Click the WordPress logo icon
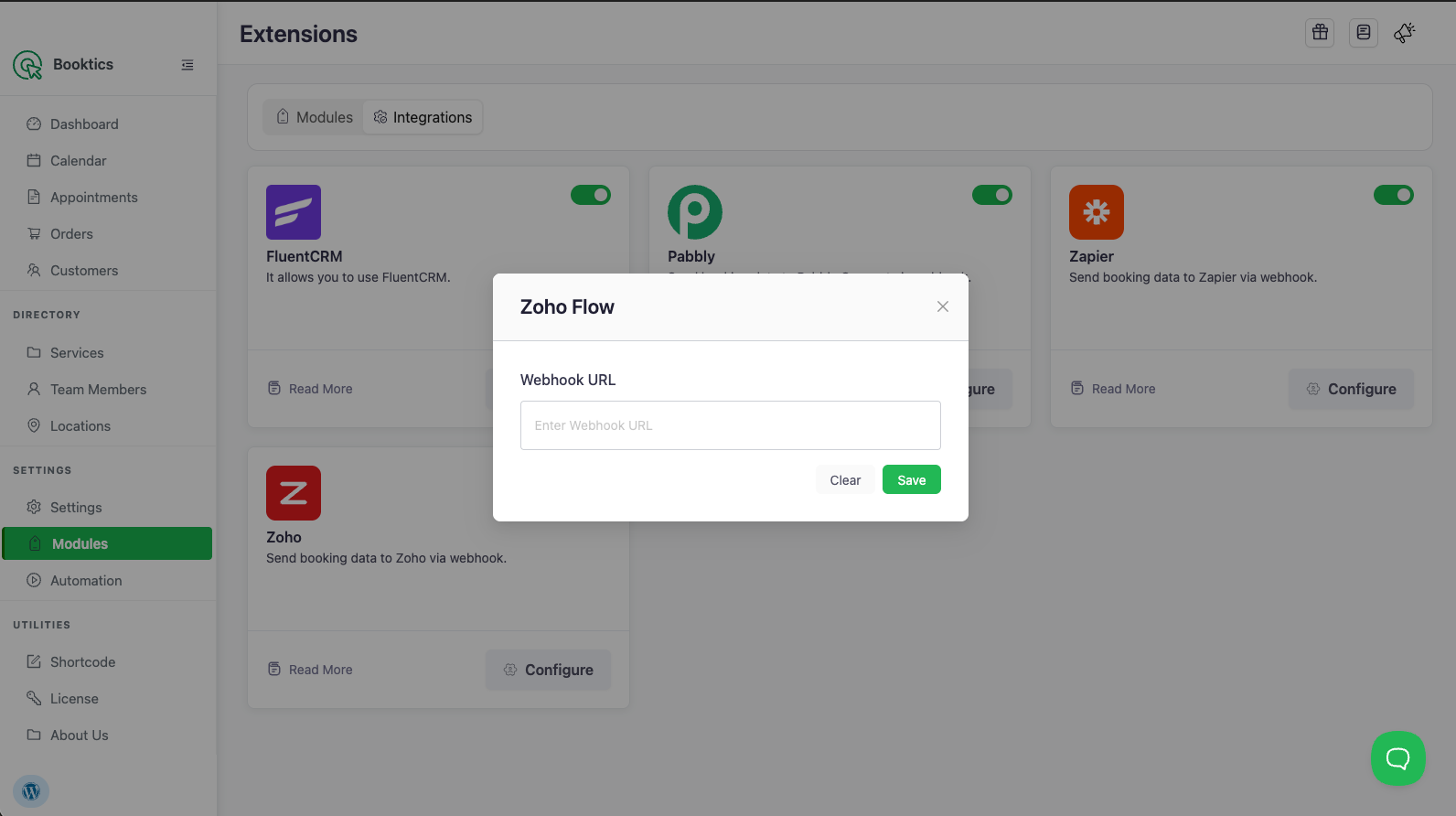 tap(31, 791)
